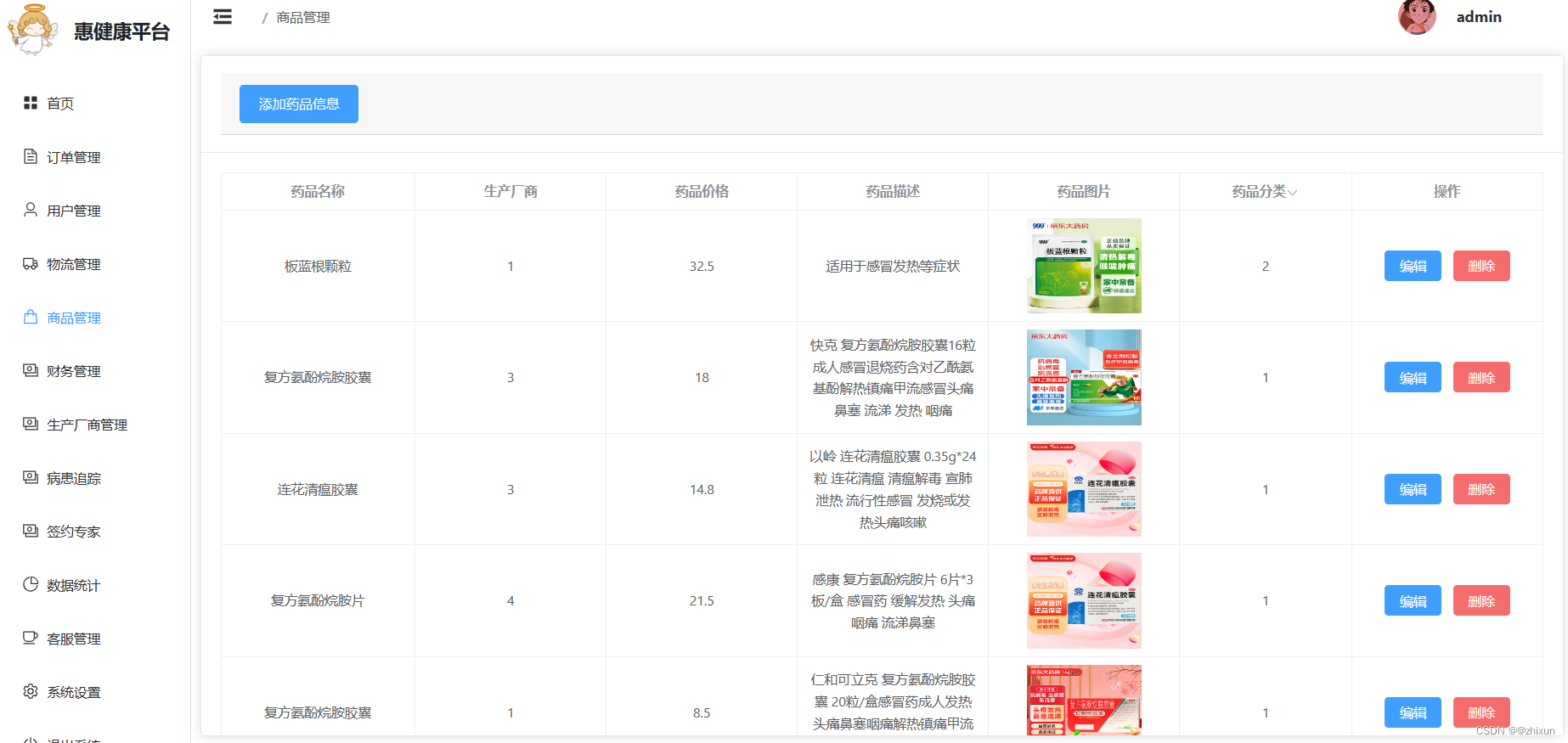
Task: Delete the 板蓝根颗粒 row
Action: [1481, 266]
